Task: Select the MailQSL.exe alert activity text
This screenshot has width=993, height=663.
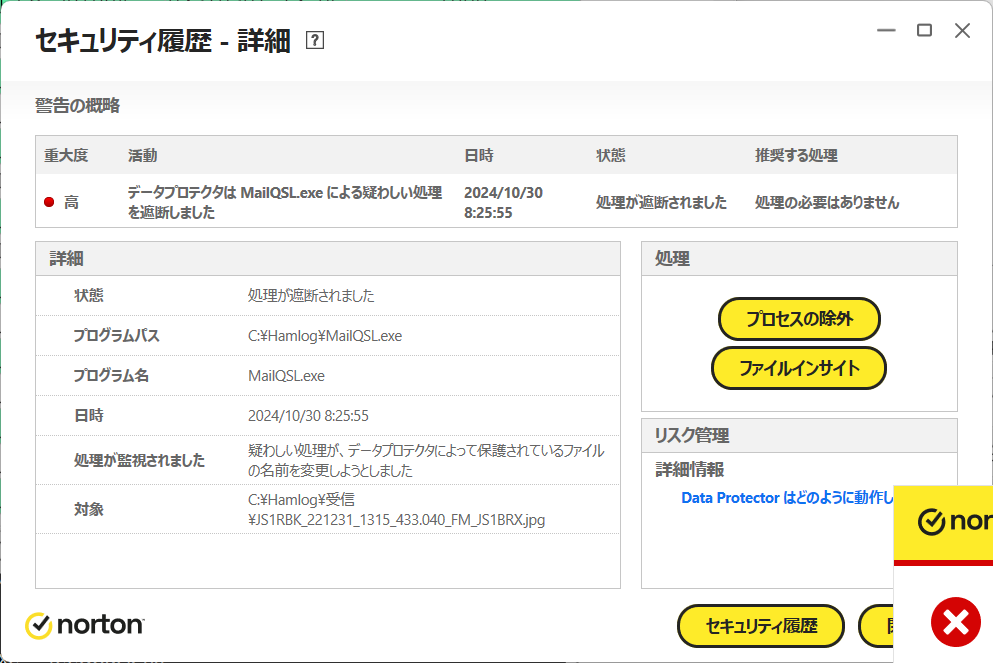Action: (x=284, y=202)
